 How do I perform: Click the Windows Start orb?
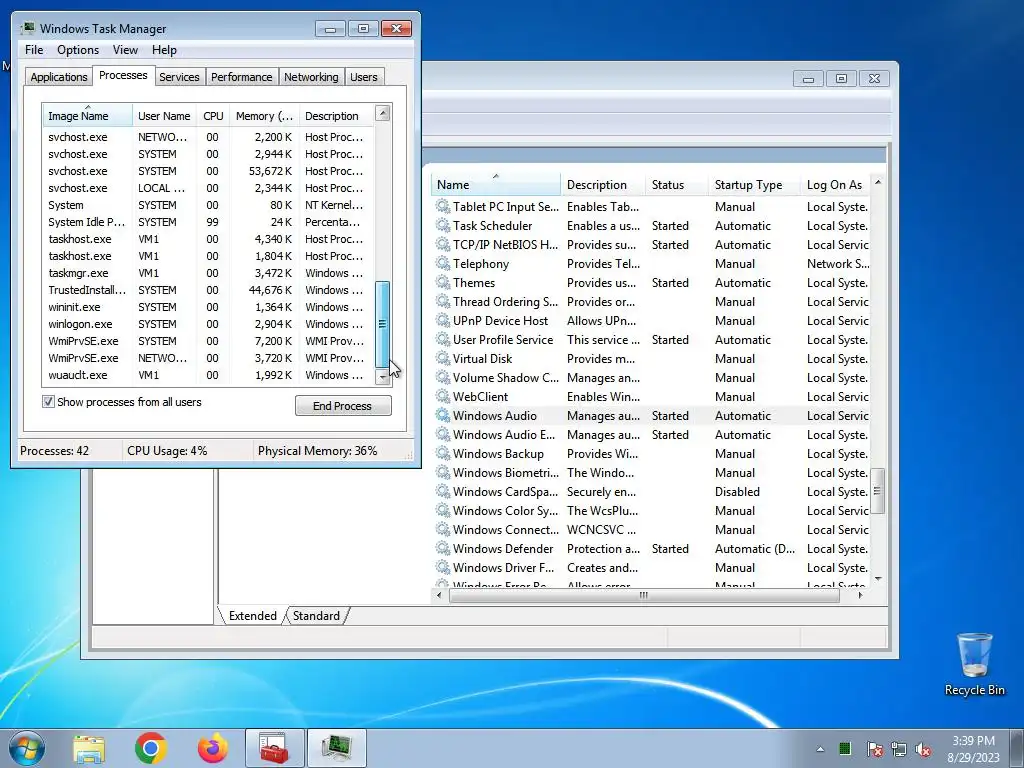coord(26,748)
